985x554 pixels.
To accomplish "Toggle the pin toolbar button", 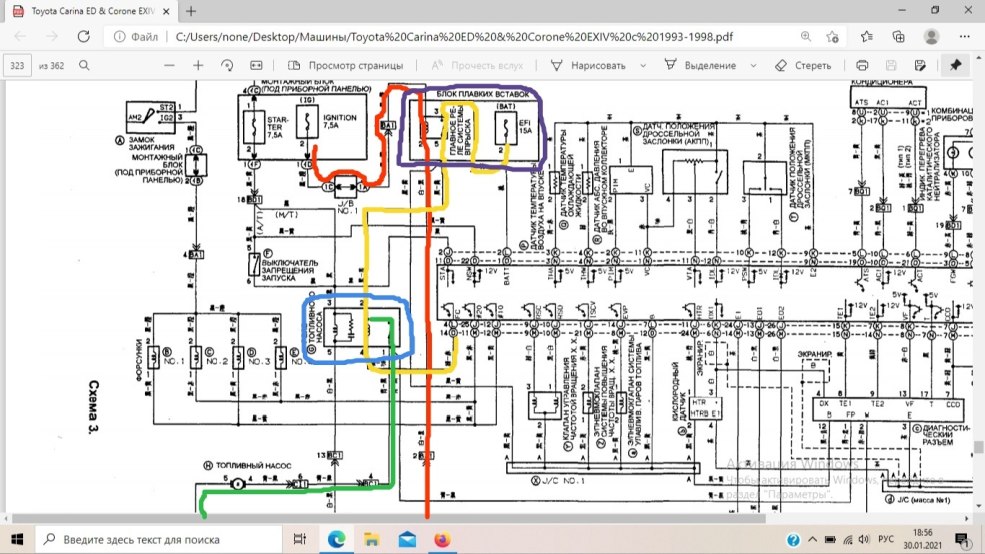I will point(956,65).
